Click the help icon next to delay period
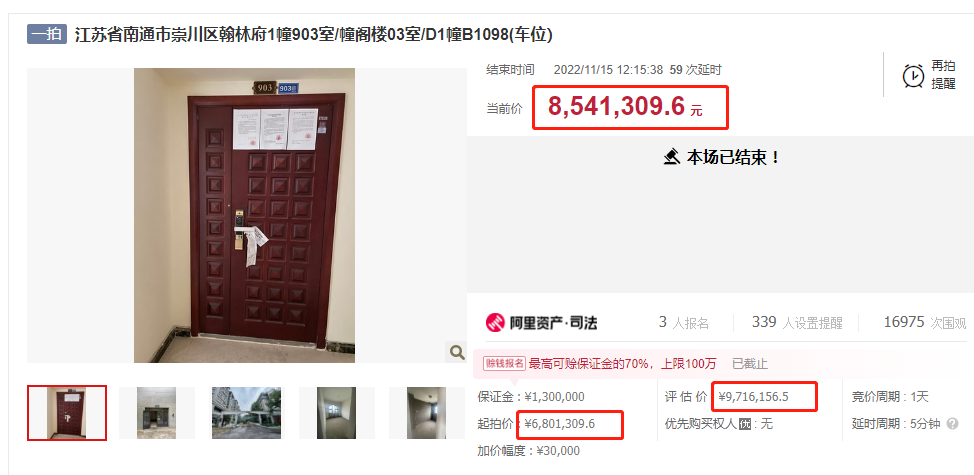Screen dimensions: 974x475 [953, 424]
